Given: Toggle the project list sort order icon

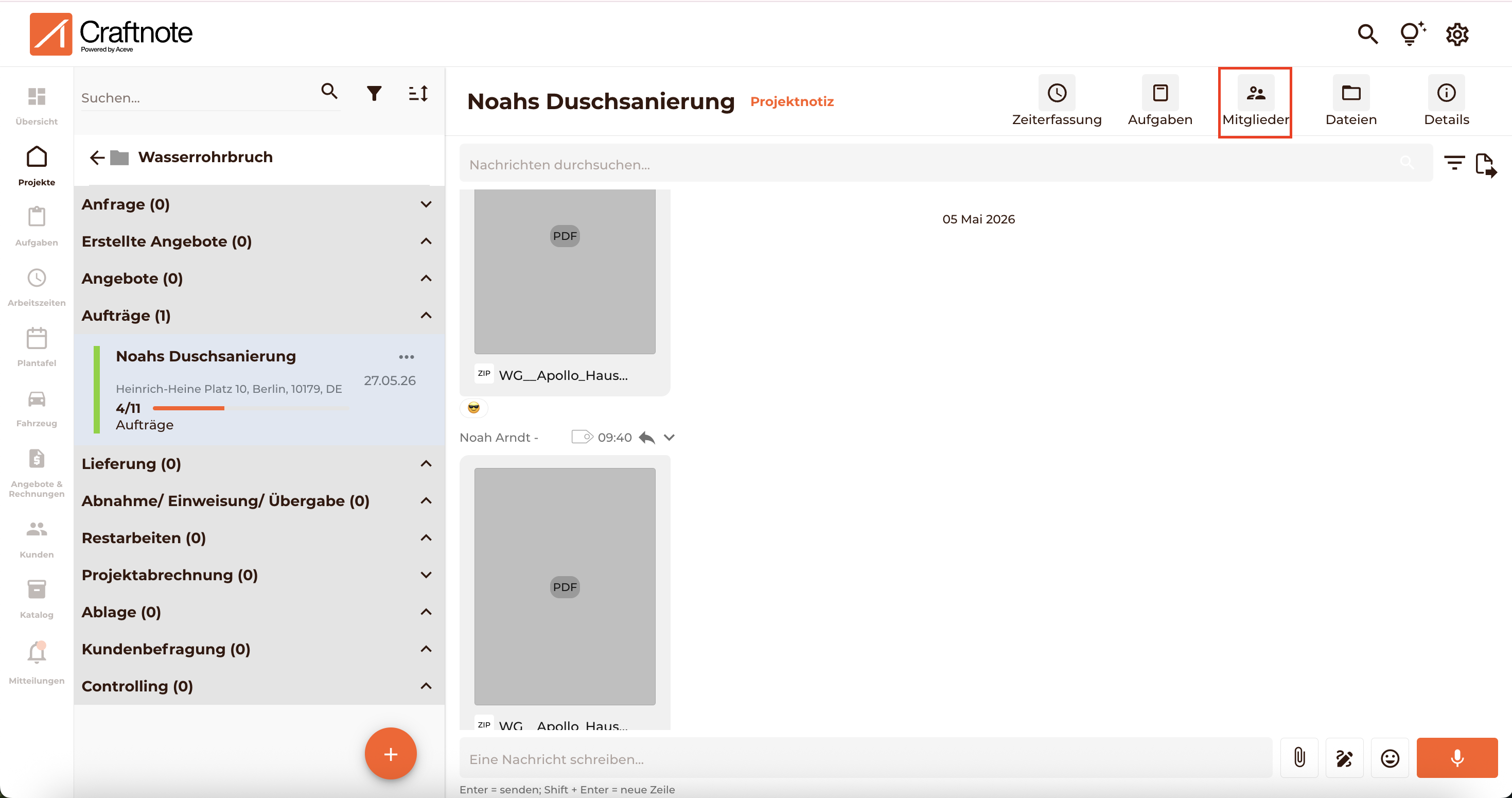Looking at the screenshot, I should [x=418, y=93].
